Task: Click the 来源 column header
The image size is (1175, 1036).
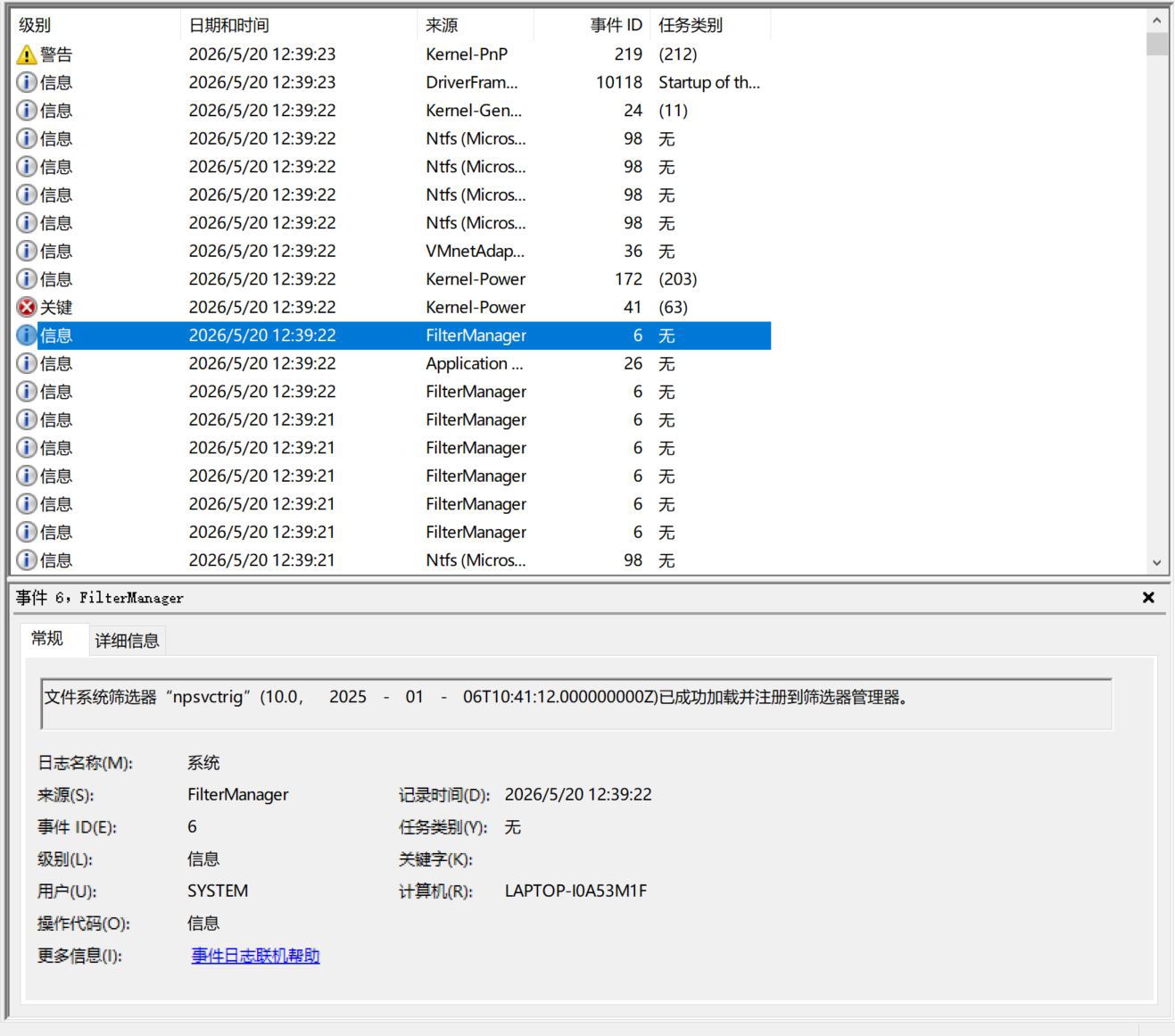Action: pos(475,25)
